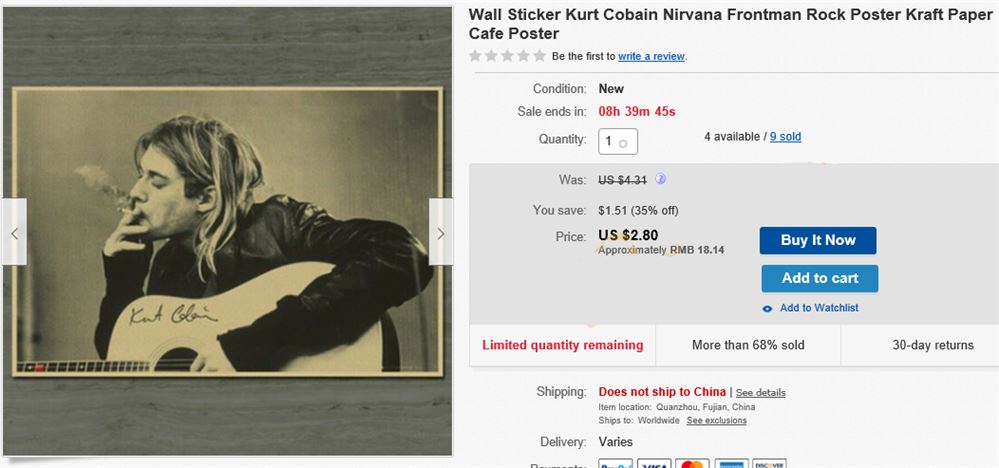999x468 pixels.
Task: Click the Quantity input field
Action: click(x=618, y=140)
